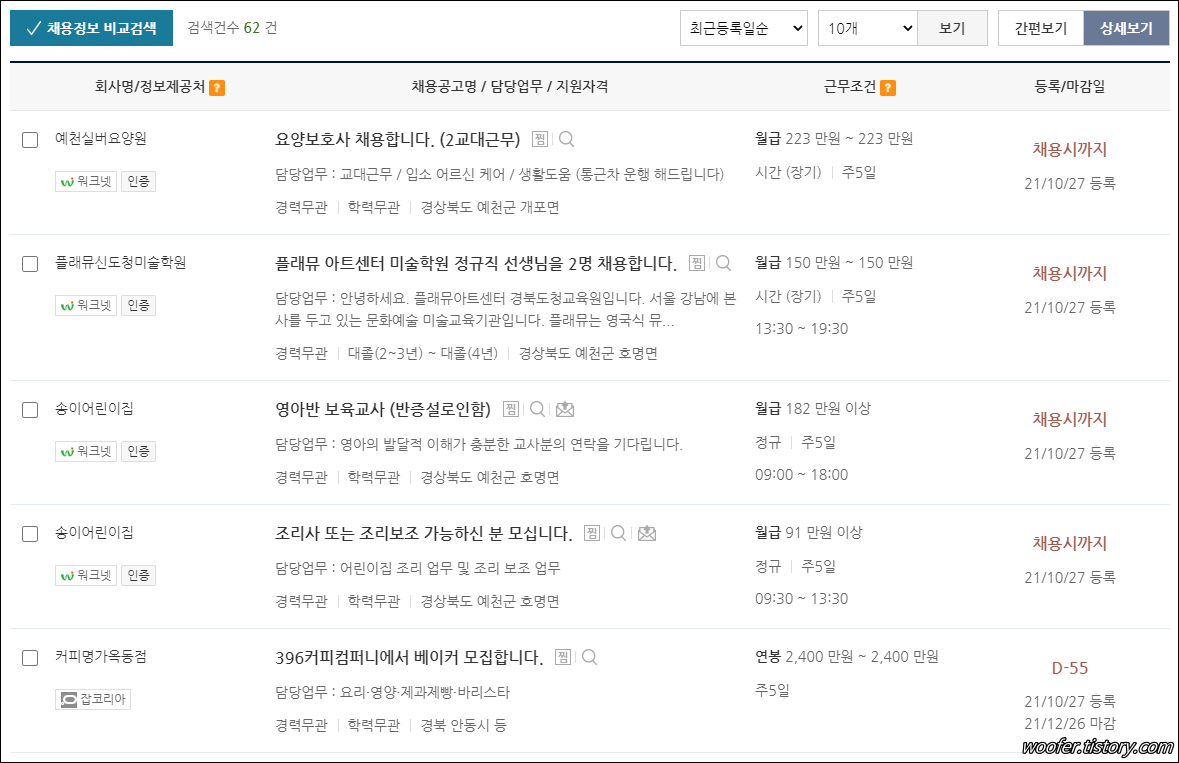Image resolution: width=1179 pixels, height=763 pixels.
Task: Click 인증 badge under 플래뮤신도청미술학원
Action: pos(138,305)
